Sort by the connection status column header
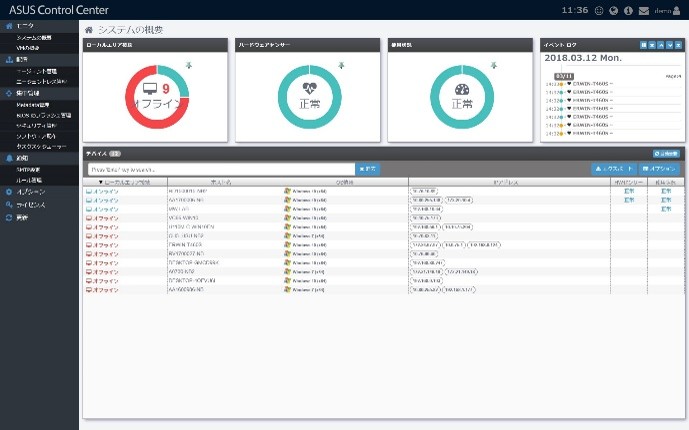Screen dimensions: 689x430 (x=125, y=183)
